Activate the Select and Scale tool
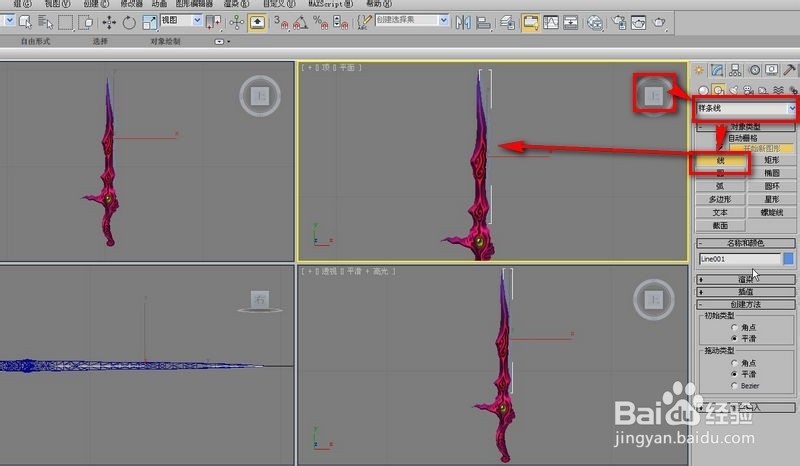800x466 pixels. pos(149,22)
